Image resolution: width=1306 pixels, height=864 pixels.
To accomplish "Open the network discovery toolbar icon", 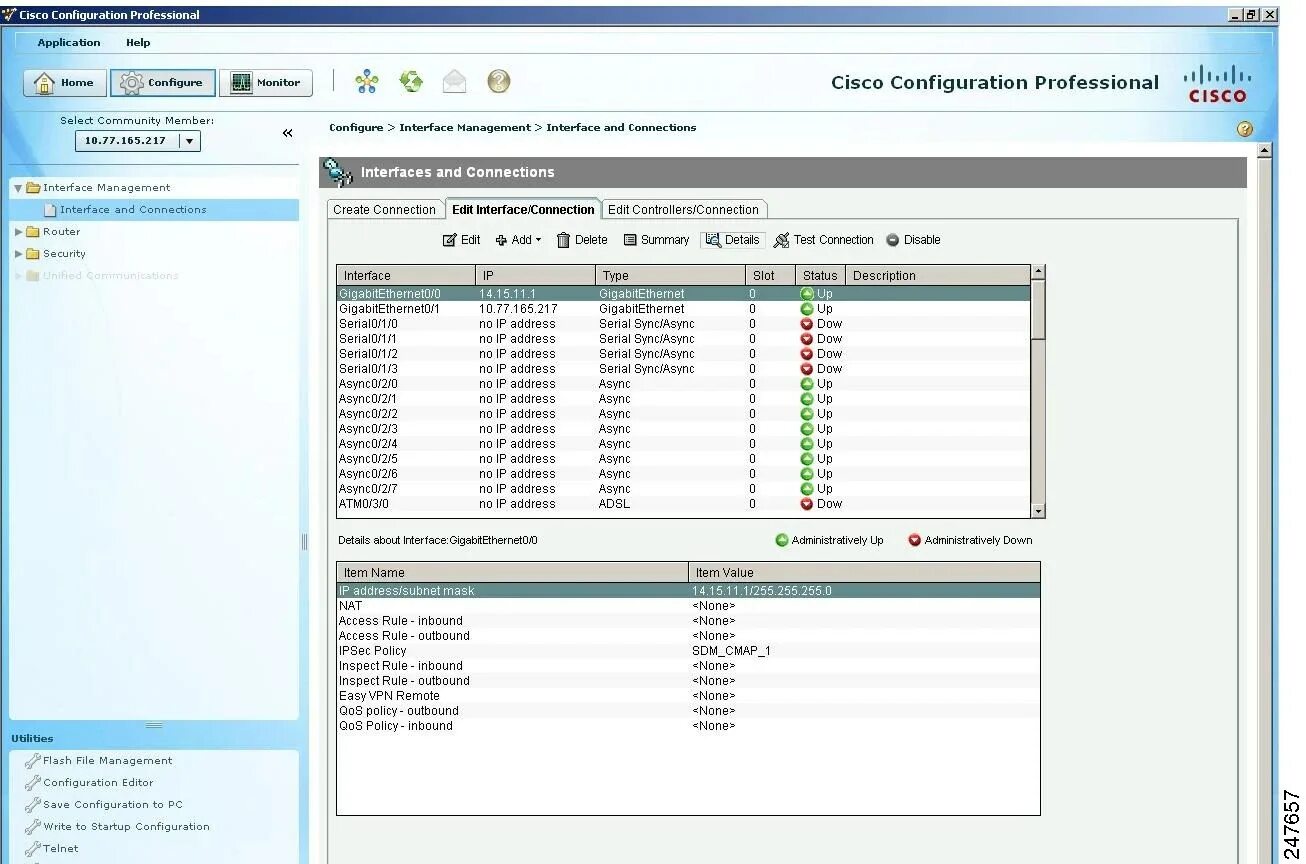I will click(367, 82).
